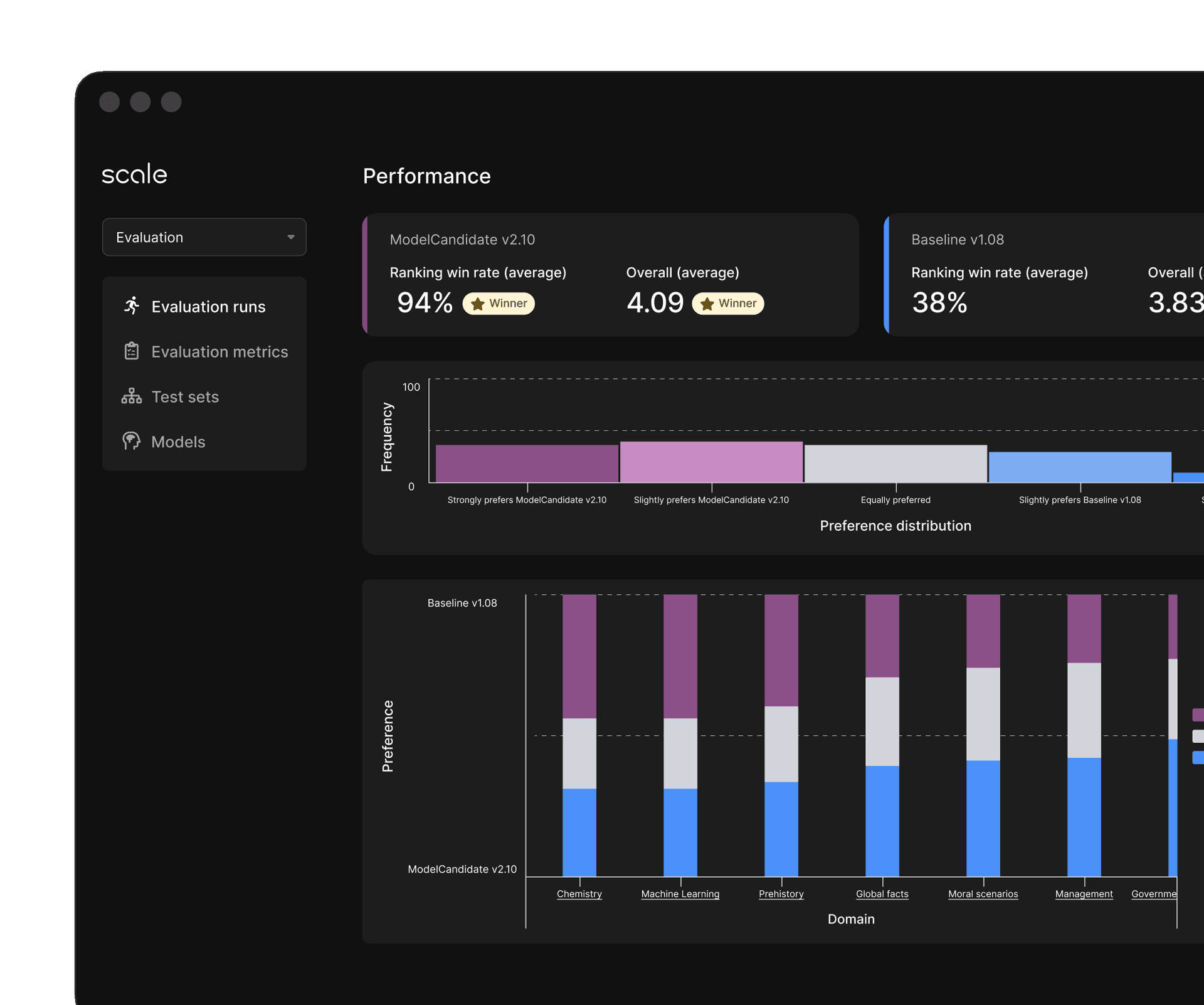The height and width of the screenshot is (1005, 1204).
Task: Click the star icon in the 4.09 Winner badge
Action: click(x=707, y=304)
